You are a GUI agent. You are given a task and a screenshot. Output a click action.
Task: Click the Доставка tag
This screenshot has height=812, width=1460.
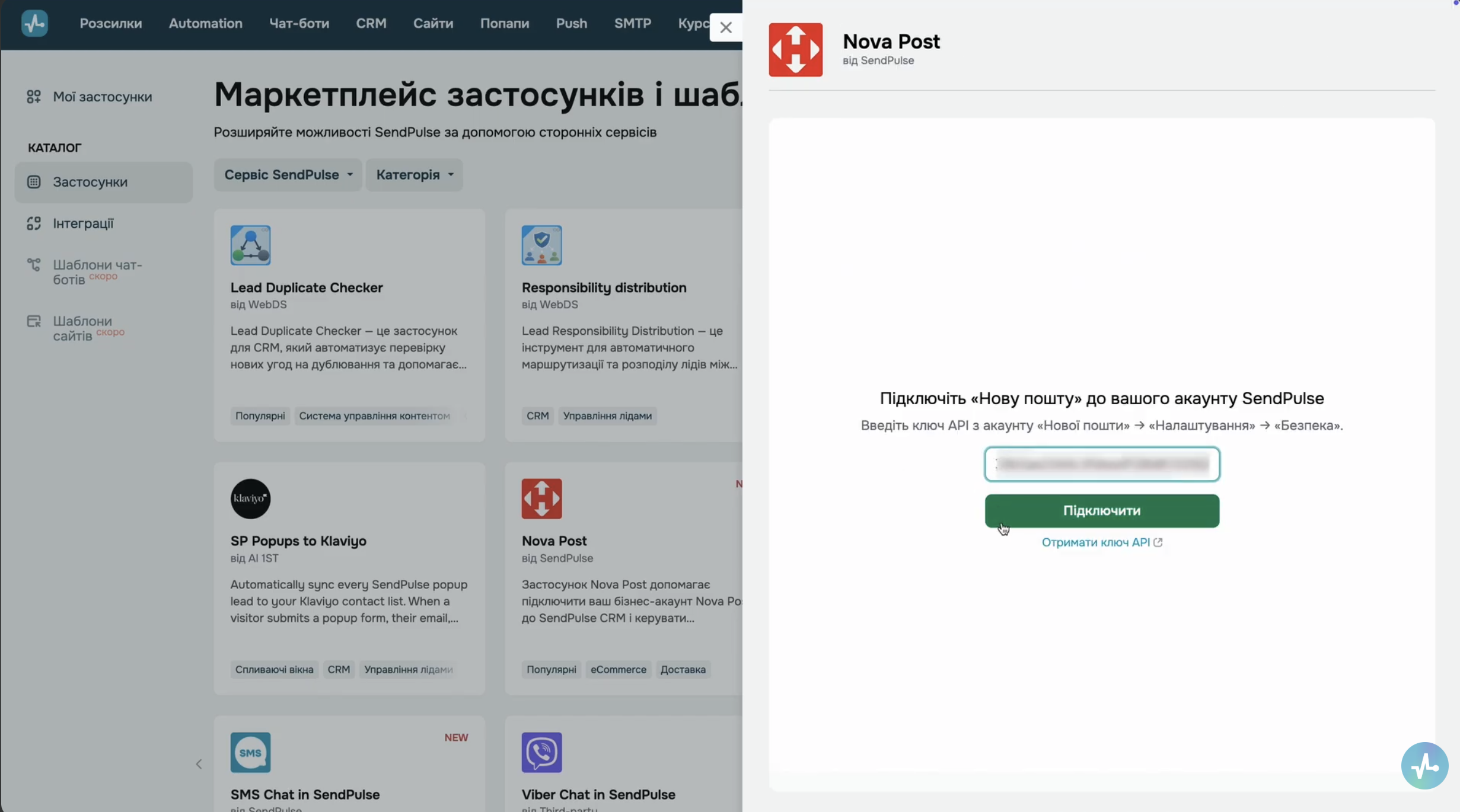pos(683,670)
